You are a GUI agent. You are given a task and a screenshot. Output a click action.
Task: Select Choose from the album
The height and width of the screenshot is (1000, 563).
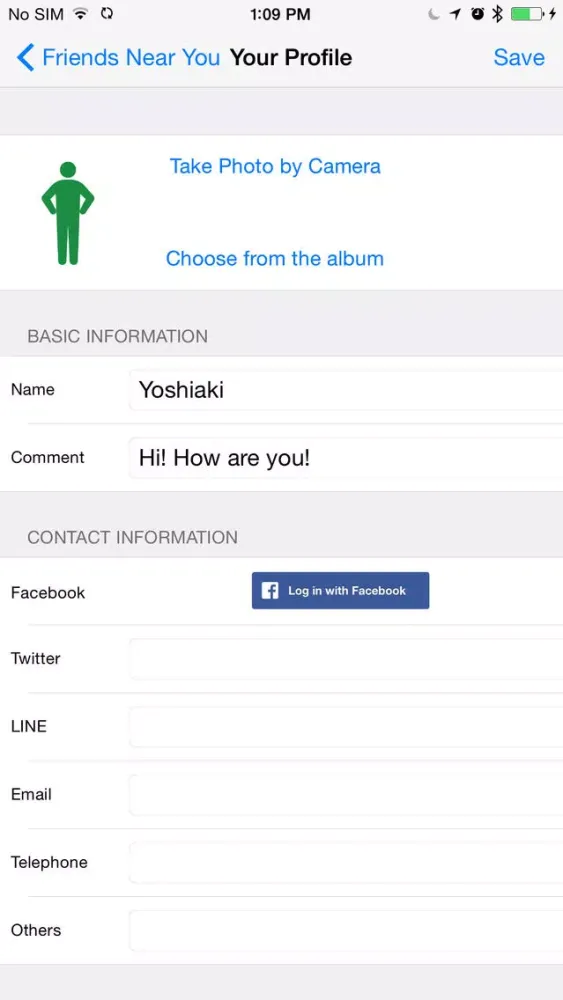click(x=275, y=258)
